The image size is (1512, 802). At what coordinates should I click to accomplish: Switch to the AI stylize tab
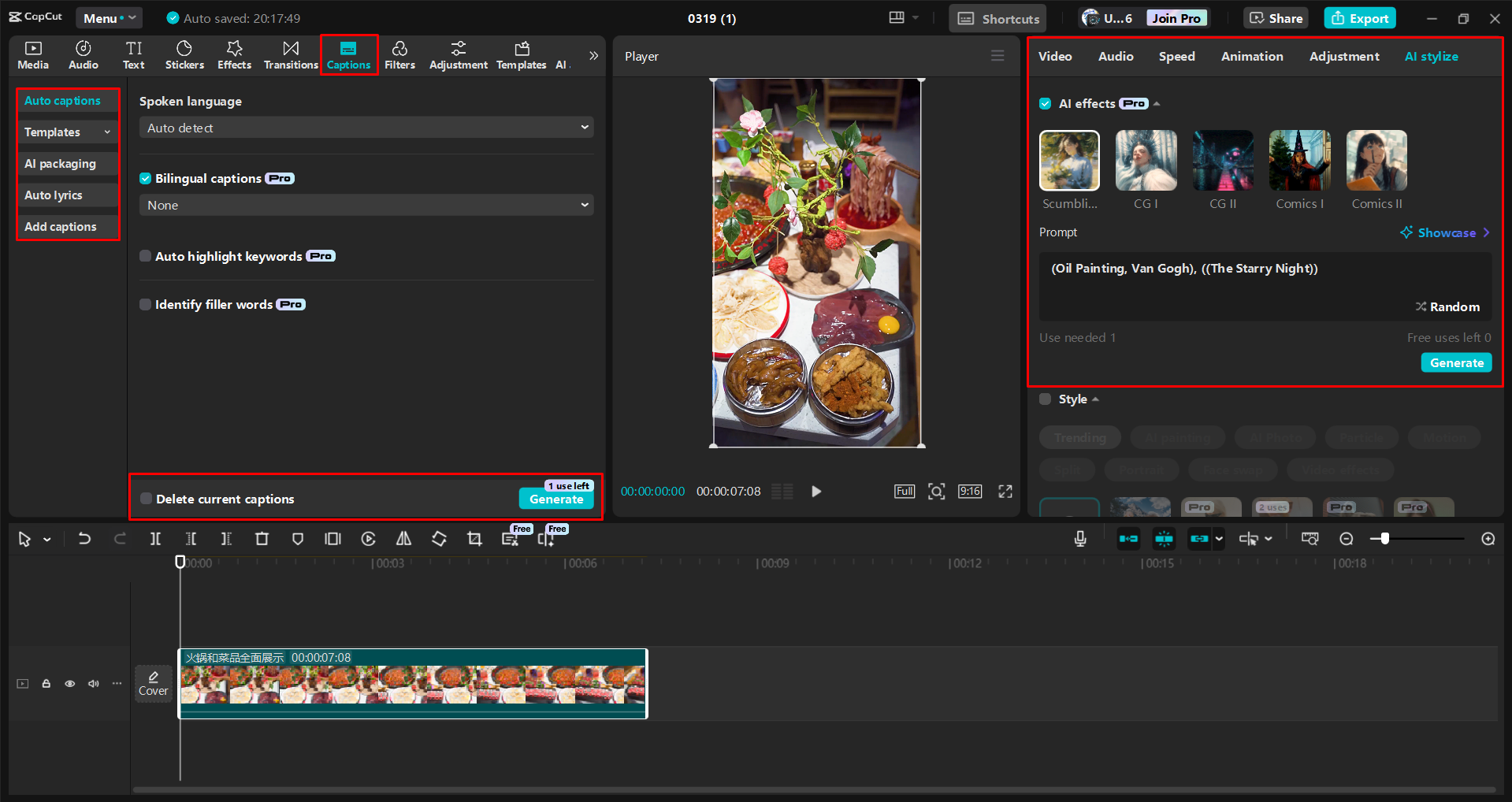pos(1431,56)
